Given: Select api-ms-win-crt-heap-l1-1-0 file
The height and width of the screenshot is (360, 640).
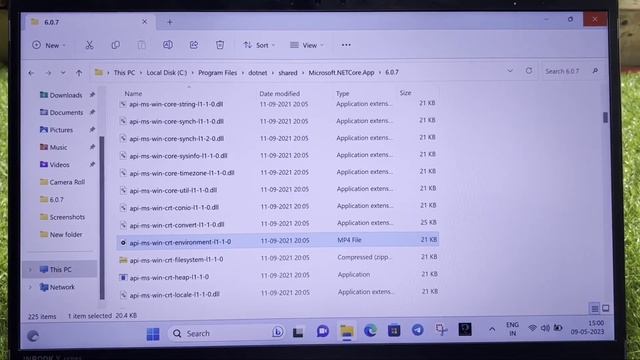Looking at the screenshot, I should click(278, 277).
